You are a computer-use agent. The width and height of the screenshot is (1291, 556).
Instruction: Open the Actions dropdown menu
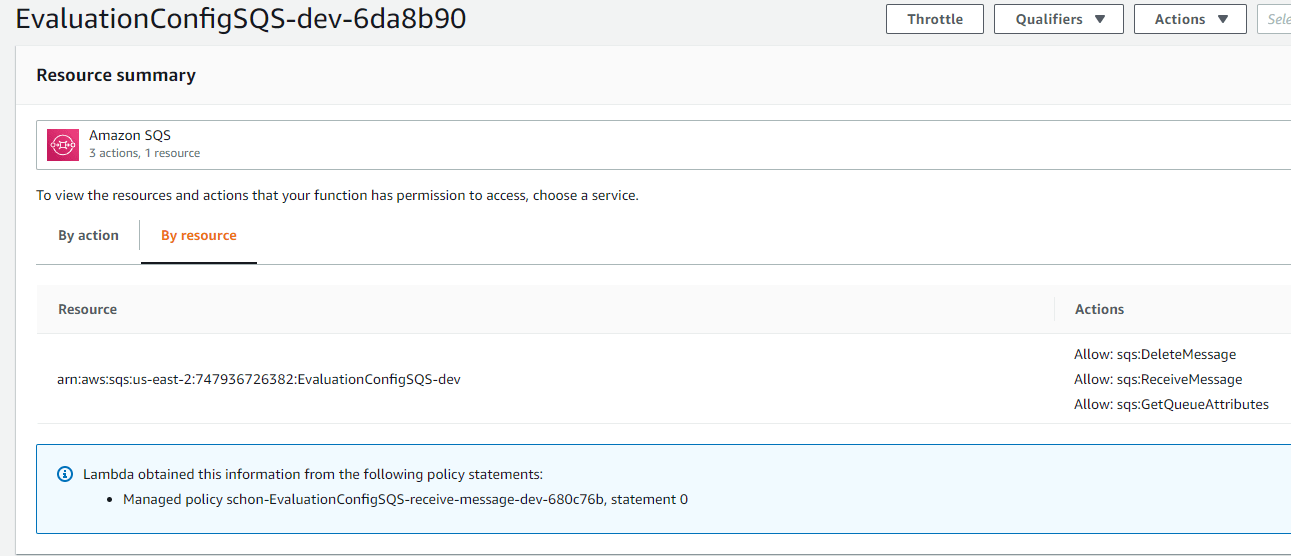(x=1190, y=19)
